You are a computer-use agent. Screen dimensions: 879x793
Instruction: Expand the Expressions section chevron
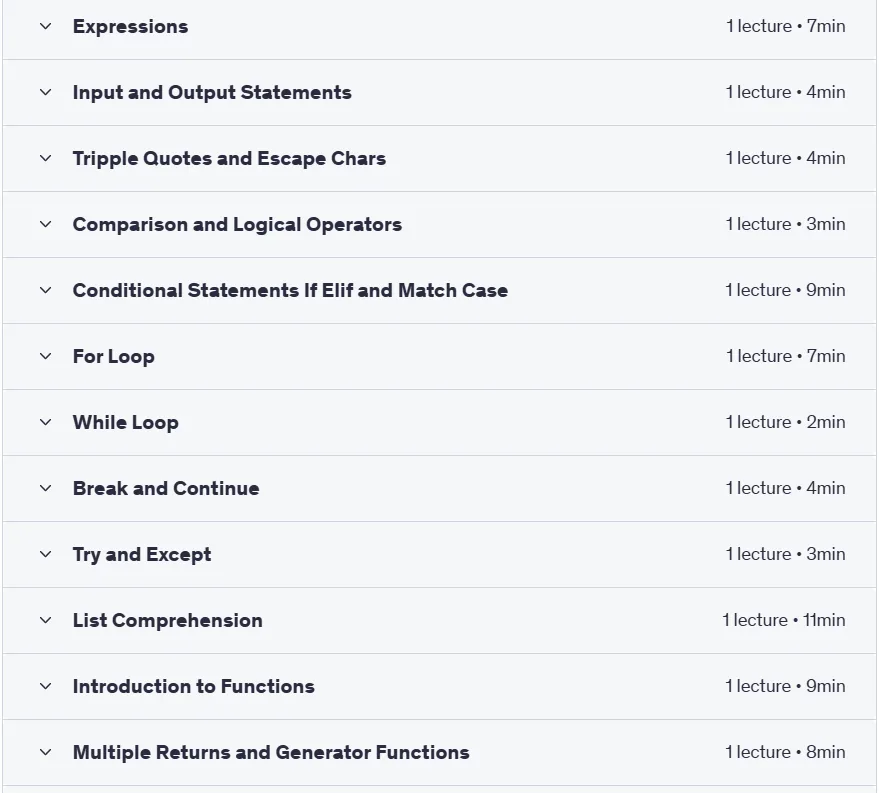pyautogui.click(x=46, y=26)
